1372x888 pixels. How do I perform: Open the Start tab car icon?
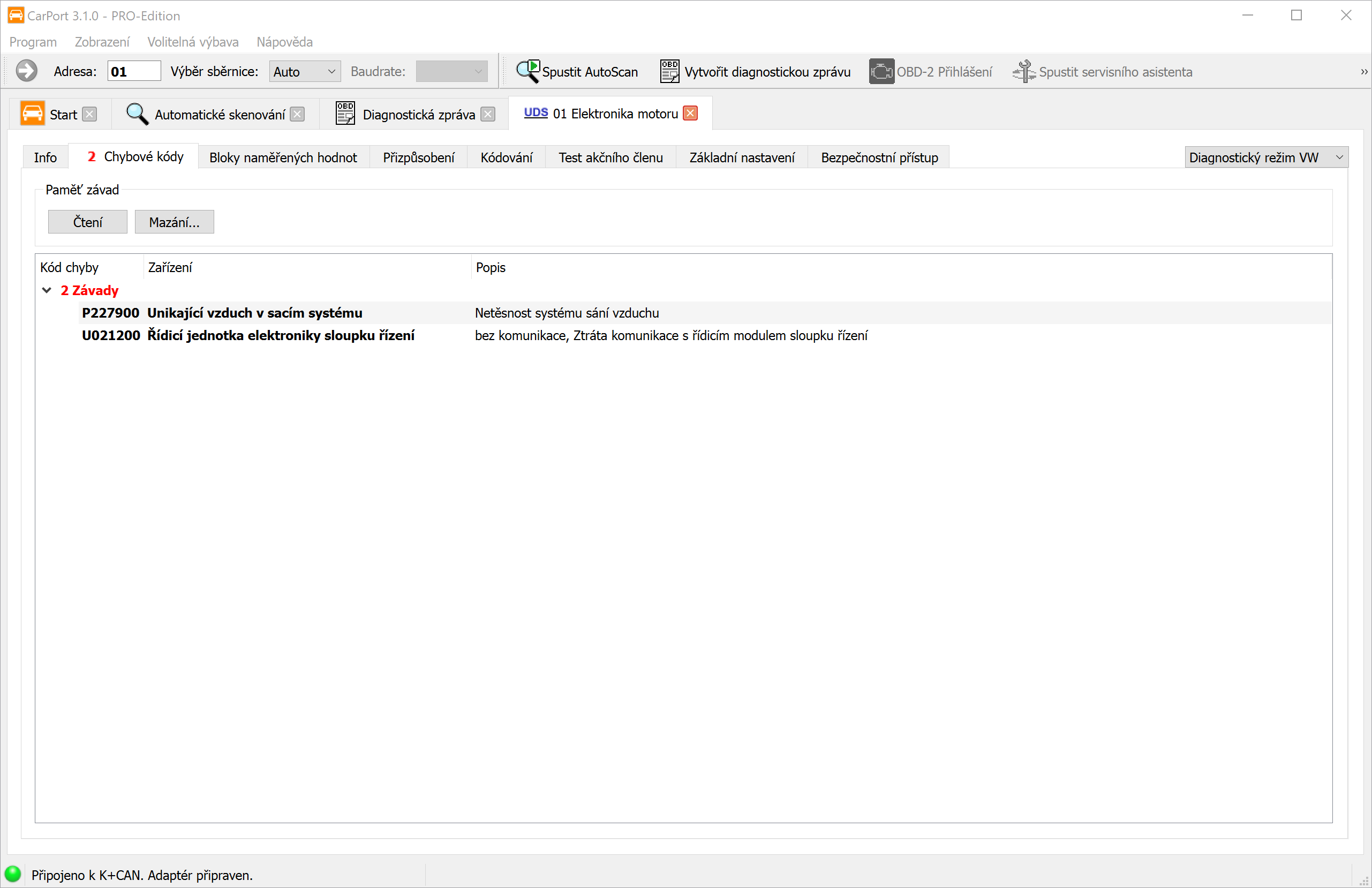(x=32, y=114)
